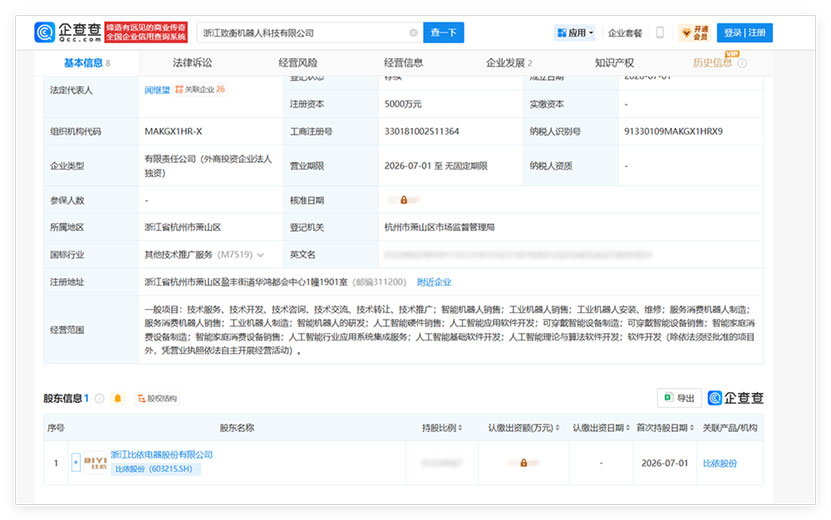Switch to the 法律诉讼 tab

(192, 63)
